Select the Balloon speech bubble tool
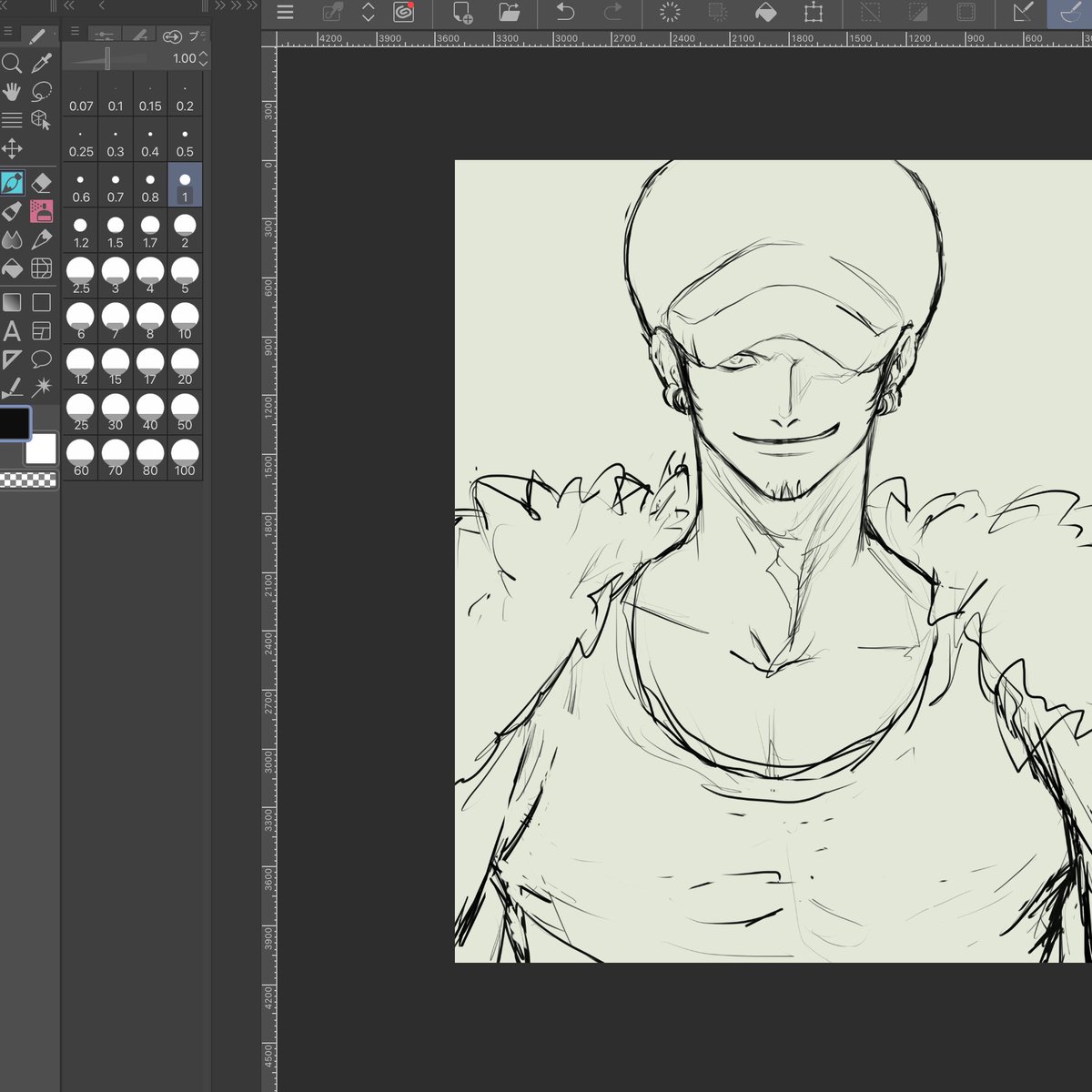The width and height of the screenshot is (1092, 1092). pos(41,359)
